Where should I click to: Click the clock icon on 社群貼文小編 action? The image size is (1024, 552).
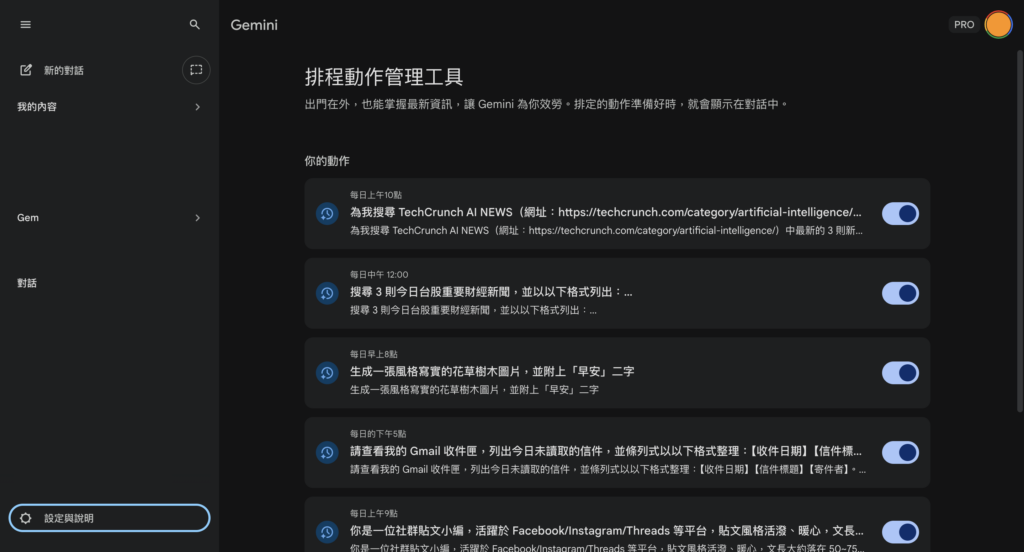click(327, 532)
